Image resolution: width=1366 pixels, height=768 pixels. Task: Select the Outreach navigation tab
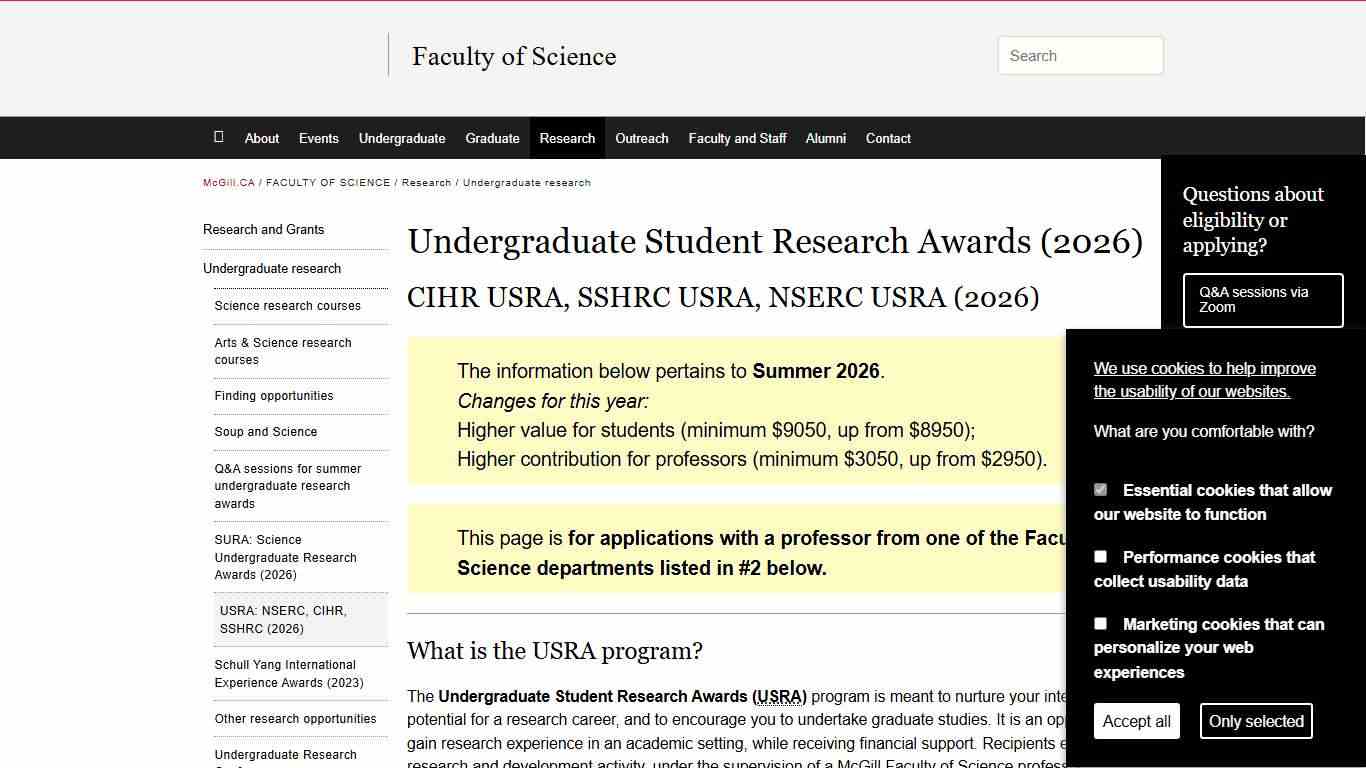point(642,138)
